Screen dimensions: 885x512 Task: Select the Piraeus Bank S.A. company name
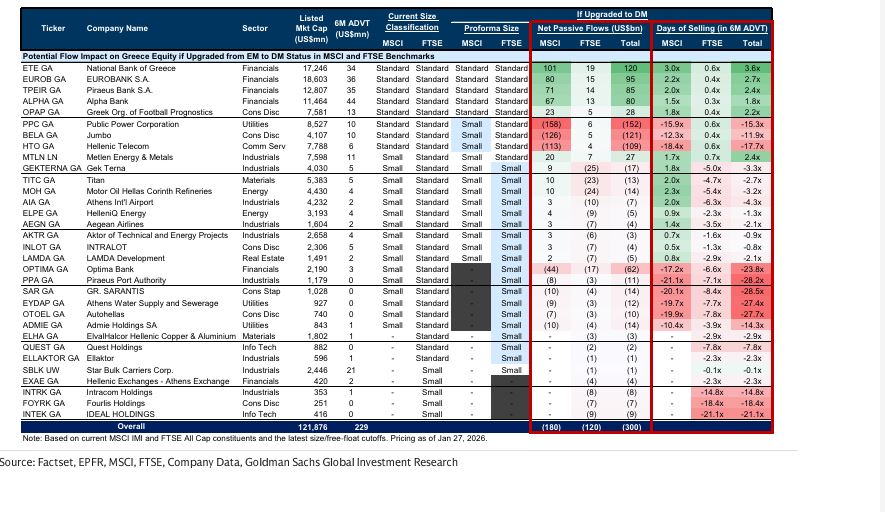point(124,89)
